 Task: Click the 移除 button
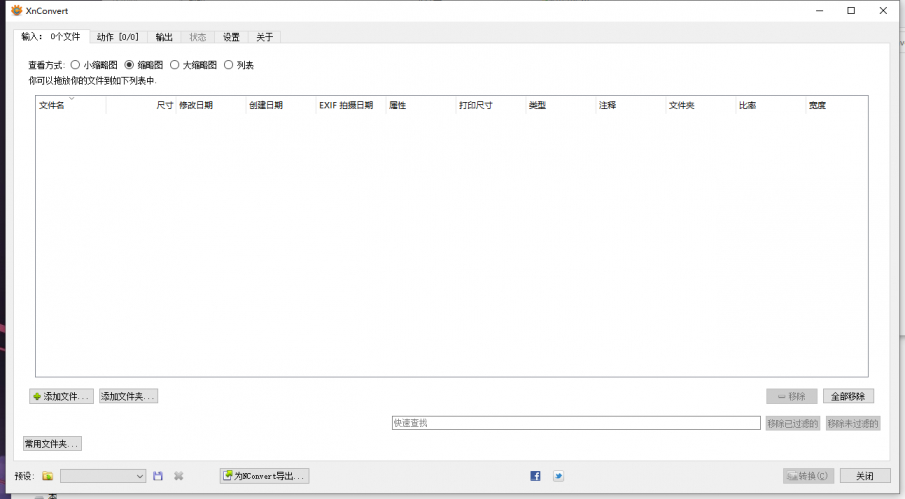791,396
